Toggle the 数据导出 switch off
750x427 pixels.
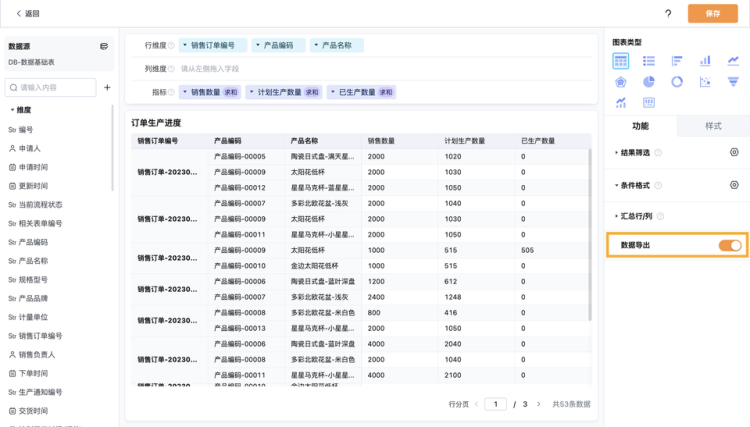pyautogui.click(x=730, y=245)
